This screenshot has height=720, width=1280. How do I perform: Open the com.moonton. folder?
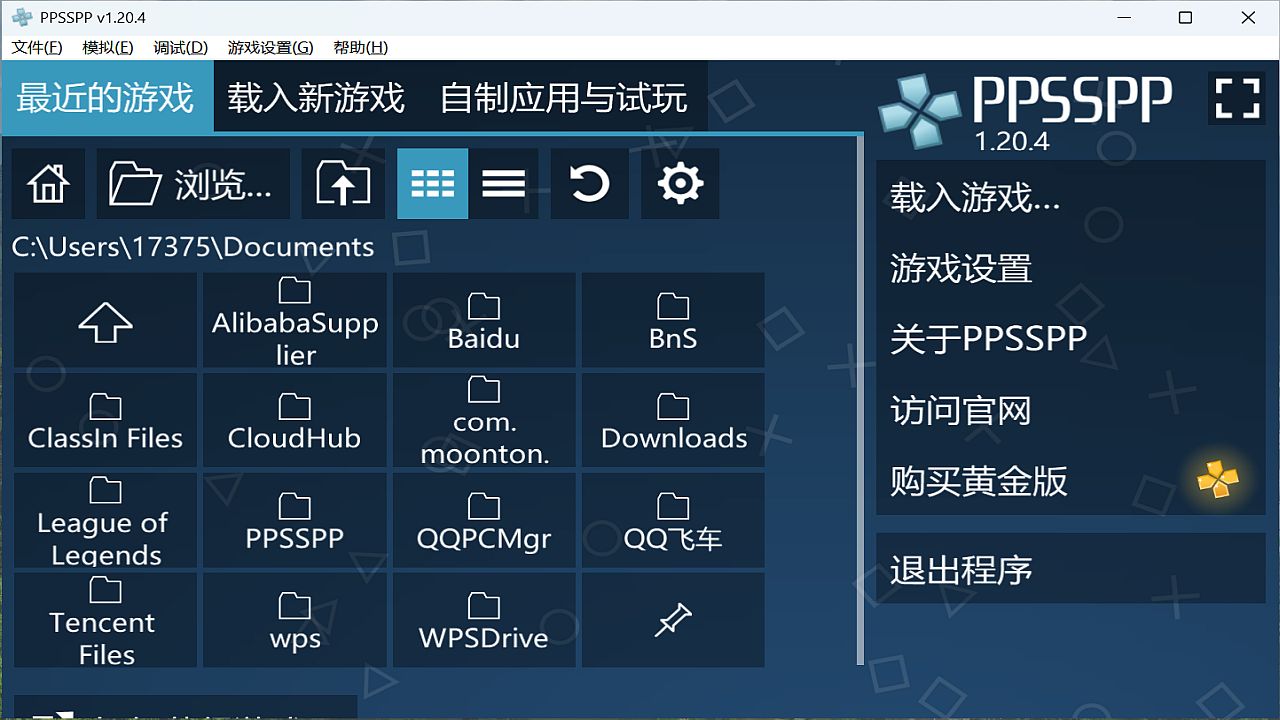coord(484,420)
